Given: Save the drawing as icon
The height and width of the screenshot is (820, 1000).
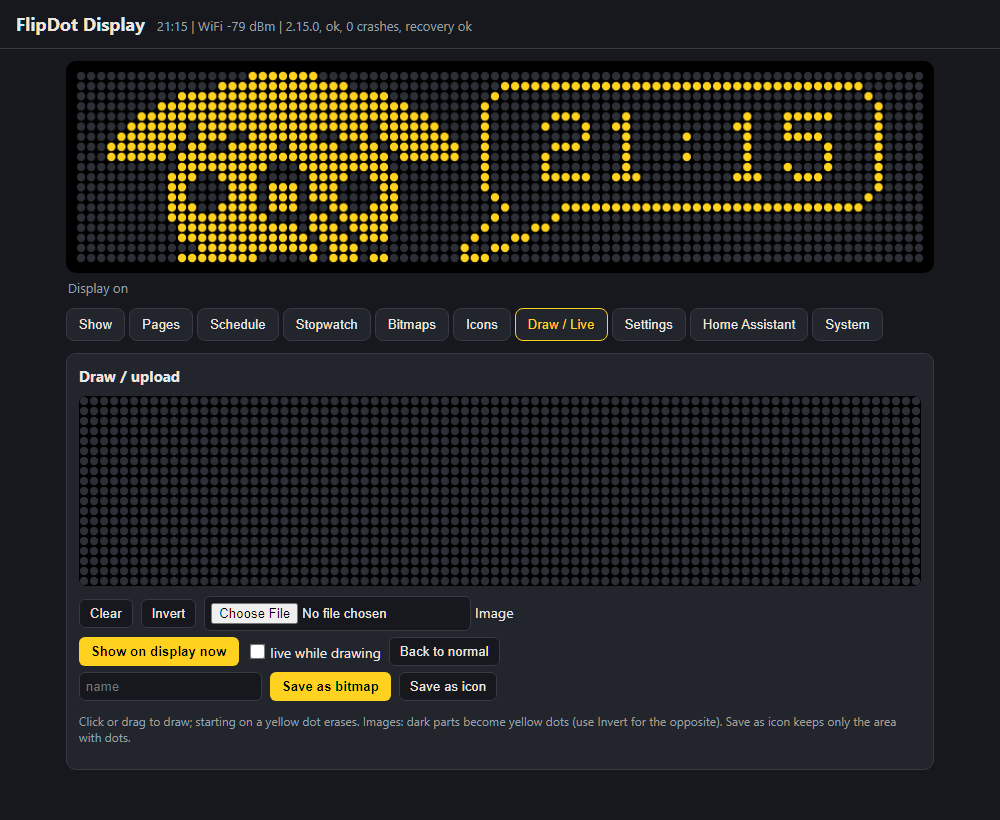Looking at the screenshot, I should click(x=448, y=687).
